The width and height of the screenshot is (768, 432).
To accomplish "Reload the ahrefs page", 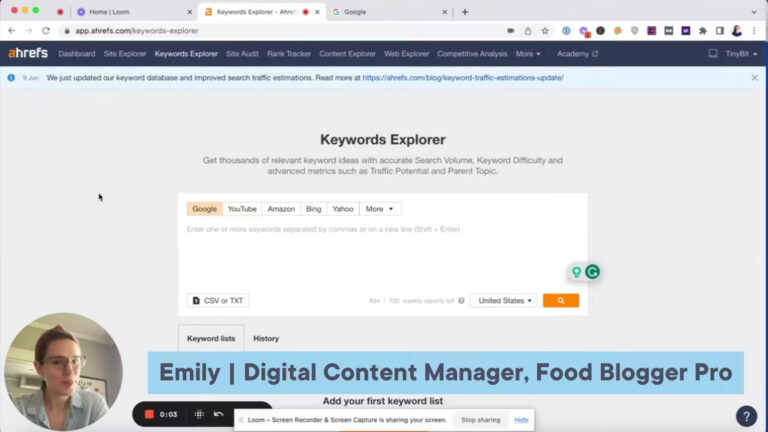I will [46, 30].
